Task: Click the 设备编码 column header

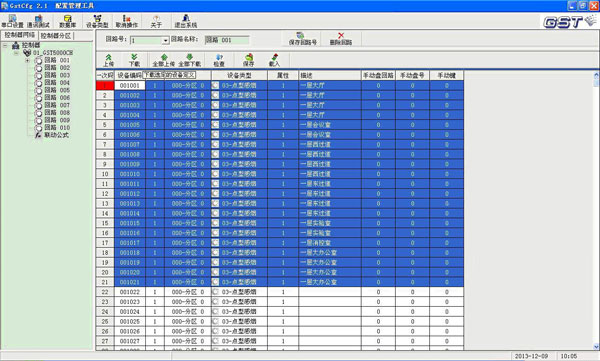Action: (130, 75)
